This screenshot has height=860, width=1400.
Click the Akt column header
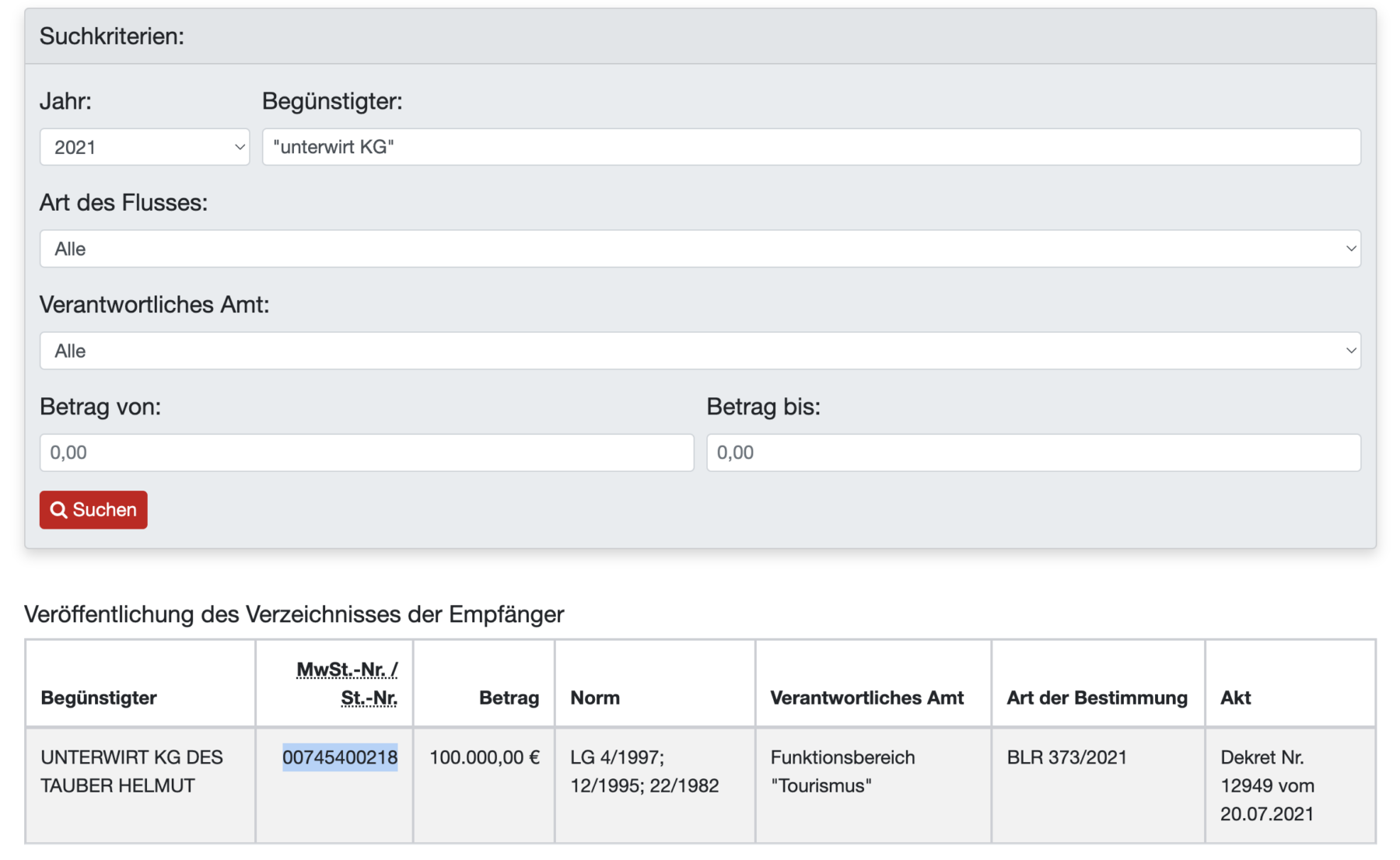point(1235,698)
